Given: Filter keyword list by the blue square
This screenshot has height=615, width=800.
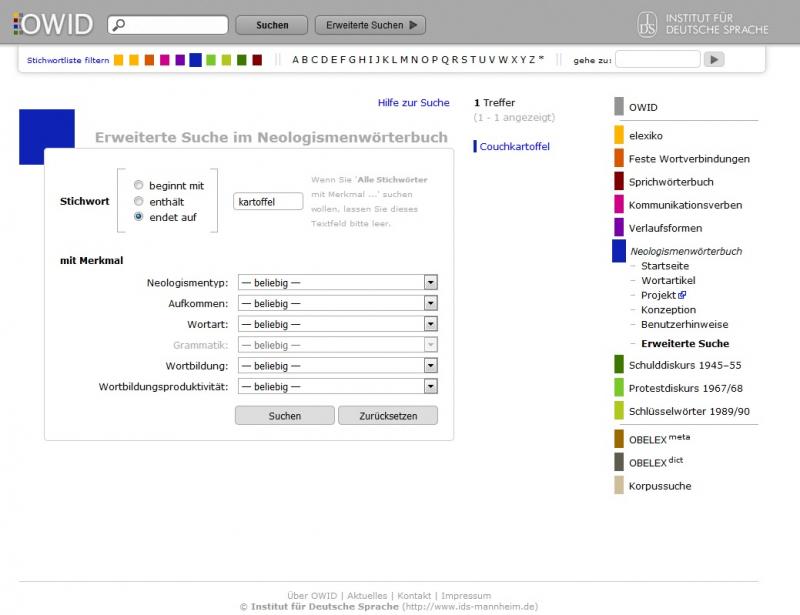Looking at the screenshot, I should coord(195,60).
